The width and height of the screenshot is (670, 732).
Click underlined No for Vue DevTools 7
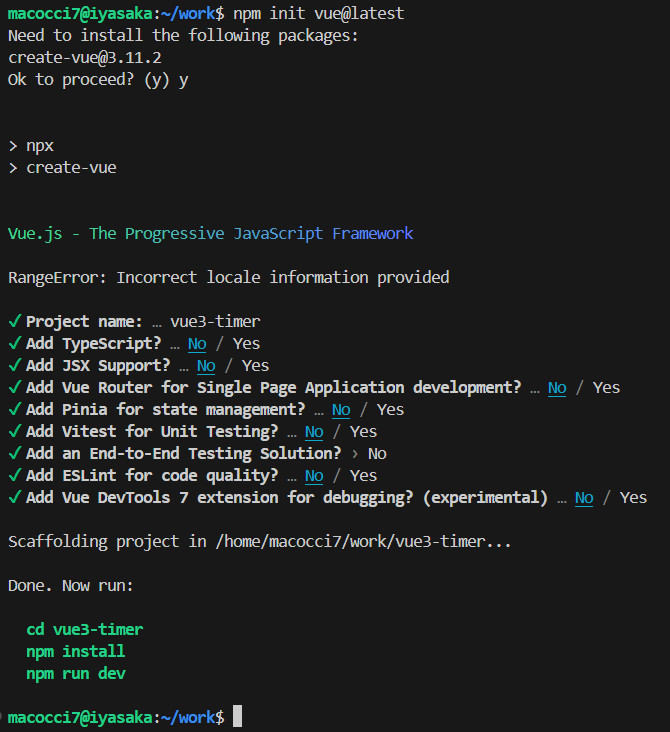(584, 497)
